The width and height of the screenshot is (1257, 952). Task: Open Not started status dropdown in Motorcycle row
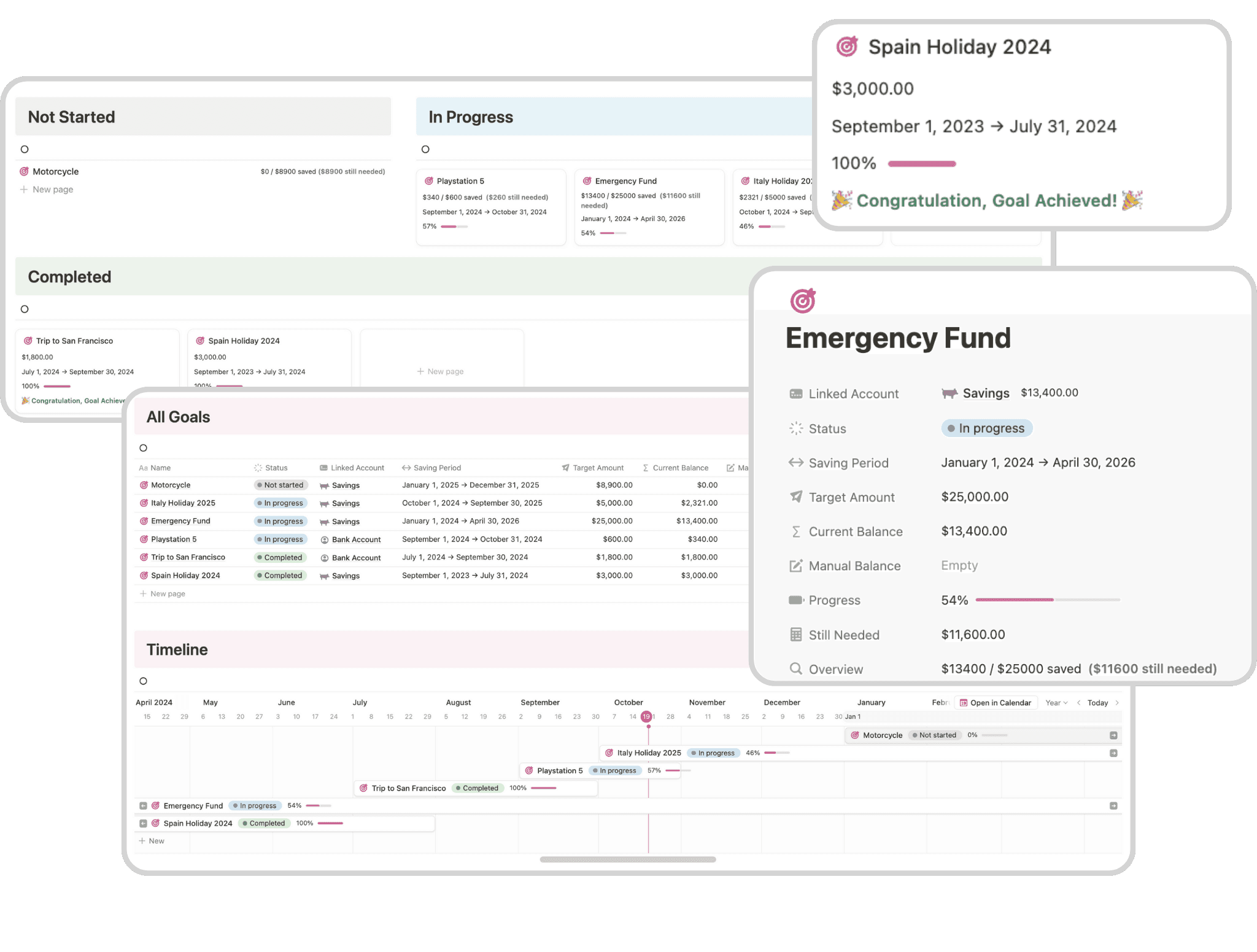tap(280, 485)
